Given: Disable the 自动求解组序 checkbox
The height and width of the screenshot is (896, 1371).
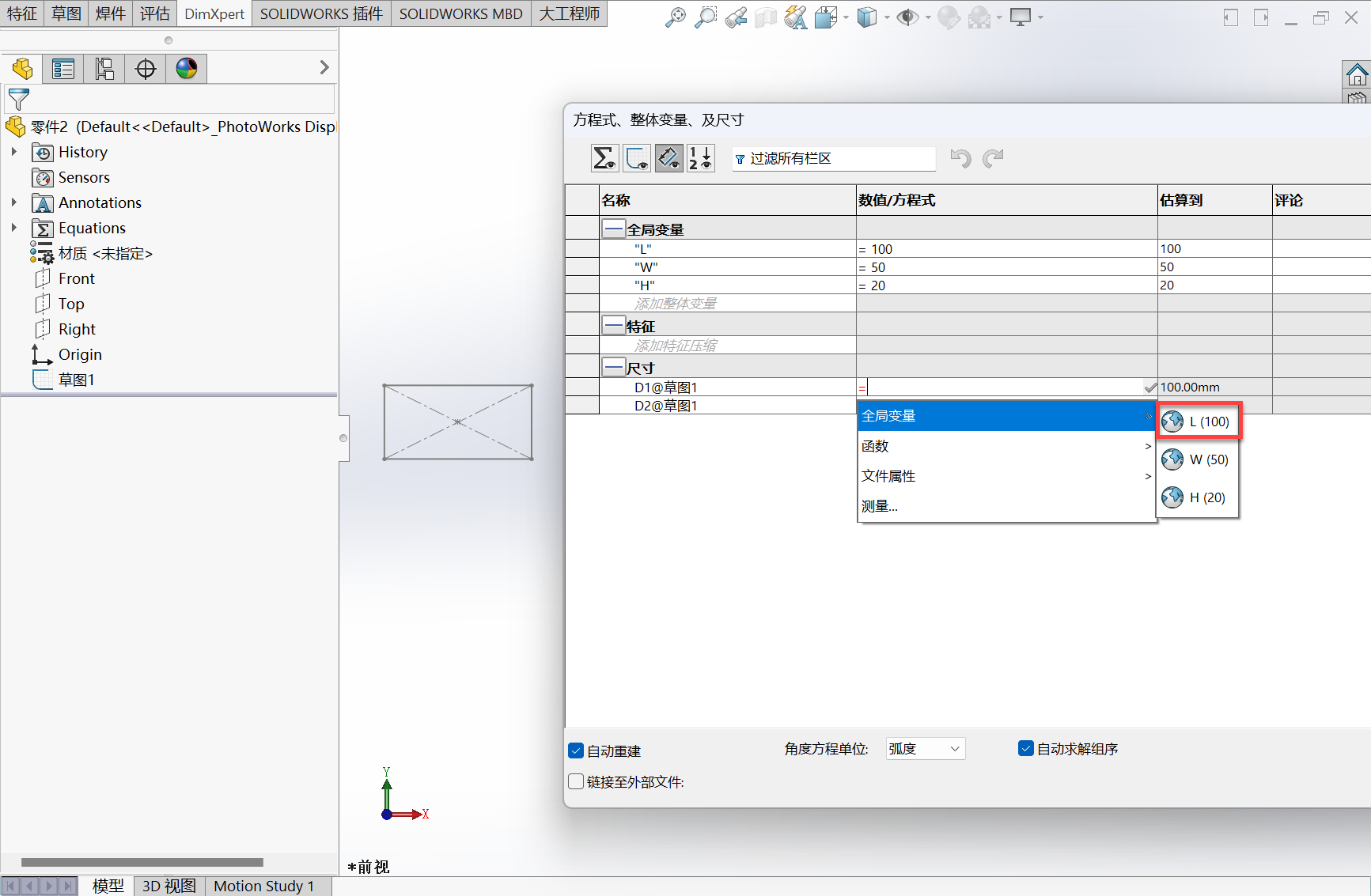Looking at the screenshot, I should pos(1026,748).
